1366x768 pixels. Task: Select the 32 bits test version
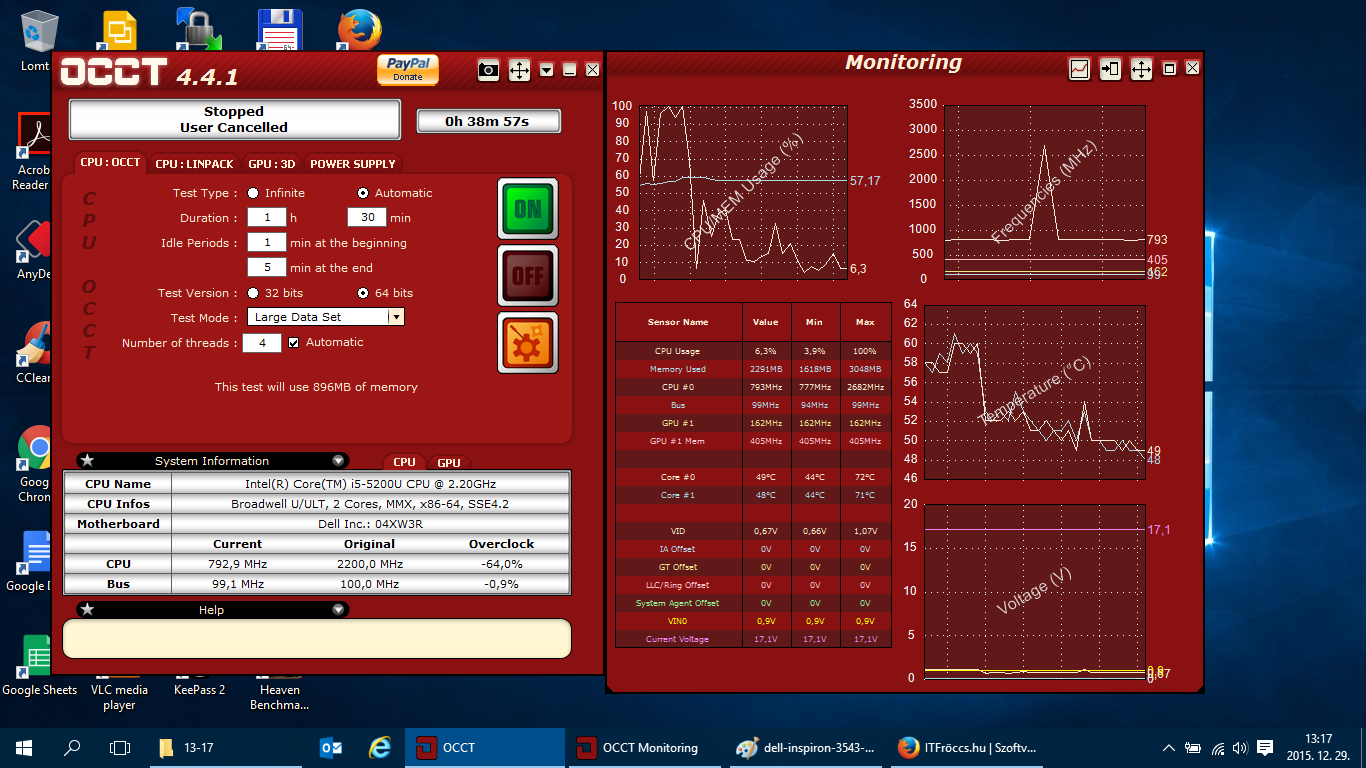253,293
